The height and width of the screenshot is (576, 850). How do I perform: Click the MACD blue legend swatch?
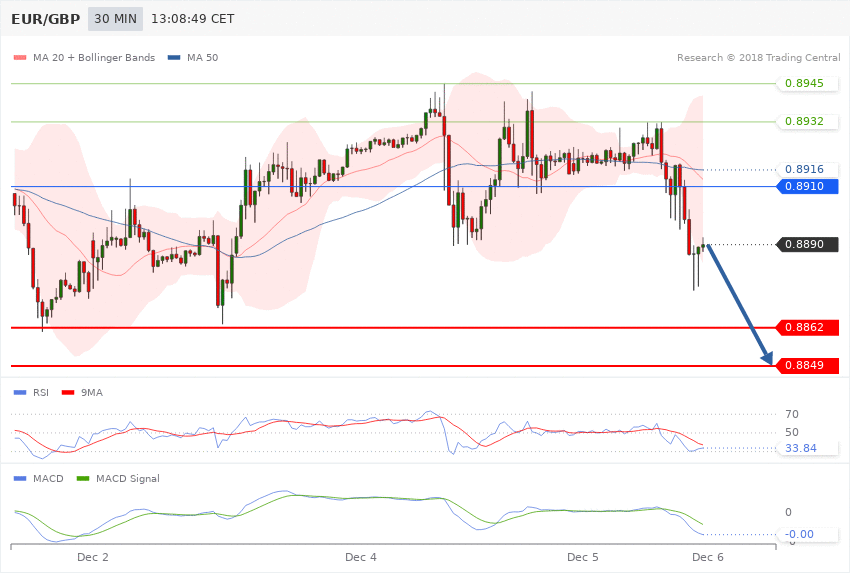[x=20, y=478]
